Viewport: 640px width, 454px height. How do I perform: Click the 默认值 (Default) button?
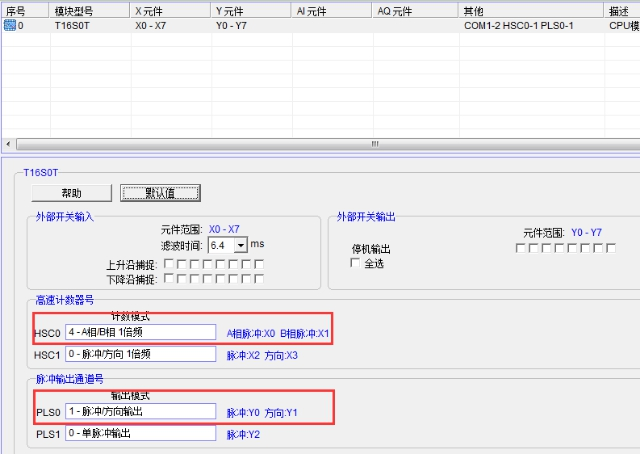pyautogui.click(x=161, y=193)
